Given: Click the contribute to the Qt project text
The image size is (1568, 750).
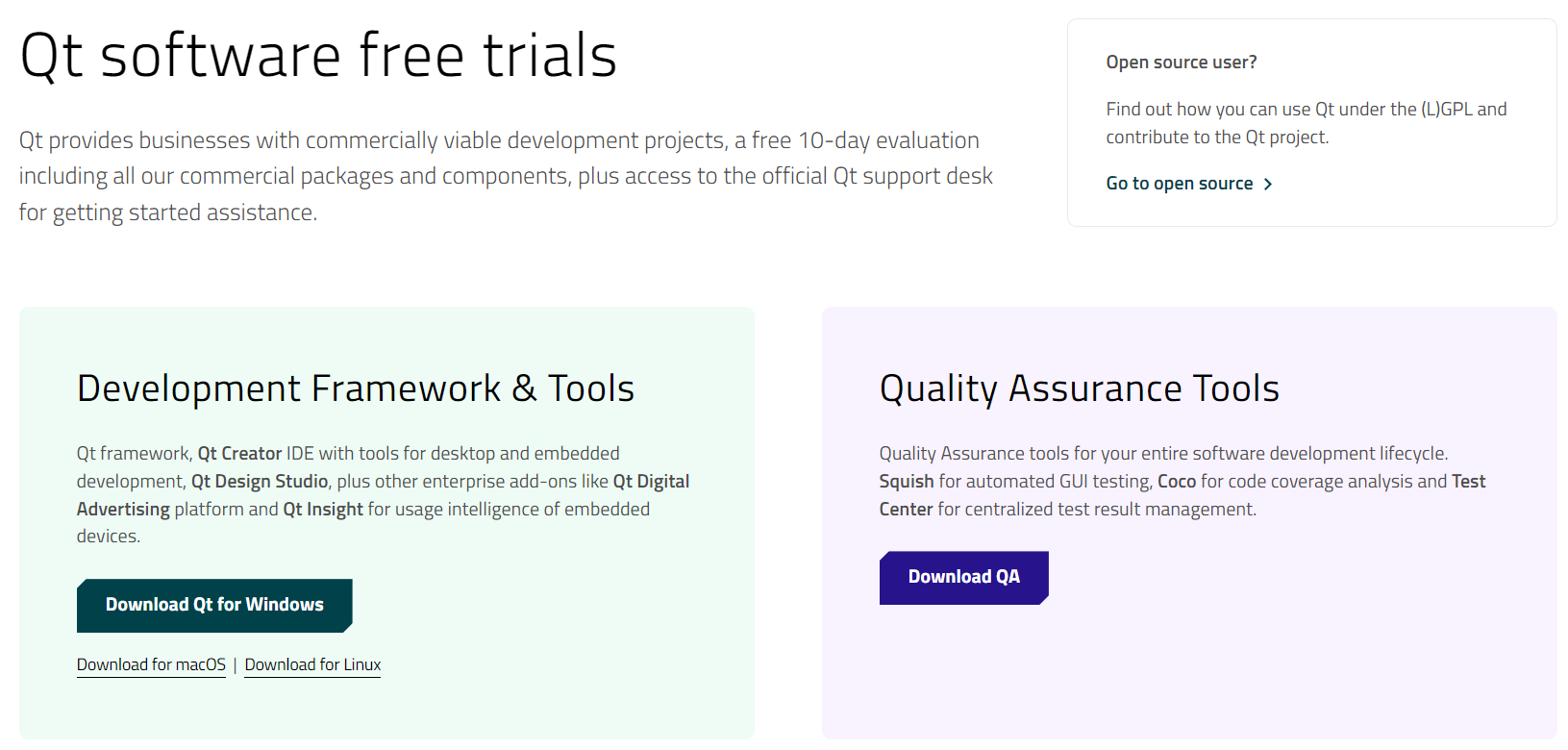Looking at the screenshot, I should click(1217, 137).
